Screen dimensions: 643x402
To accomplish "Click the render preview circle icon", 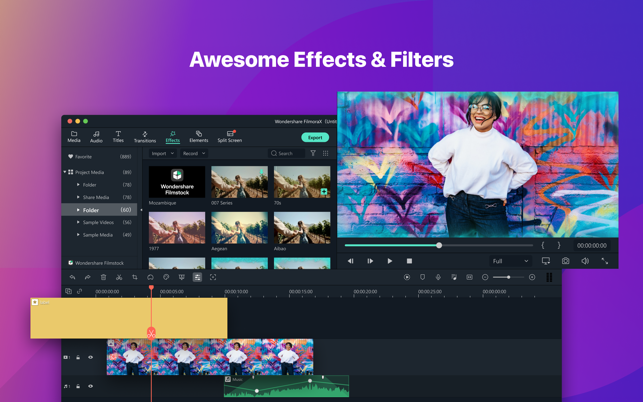I will point(407,277).
